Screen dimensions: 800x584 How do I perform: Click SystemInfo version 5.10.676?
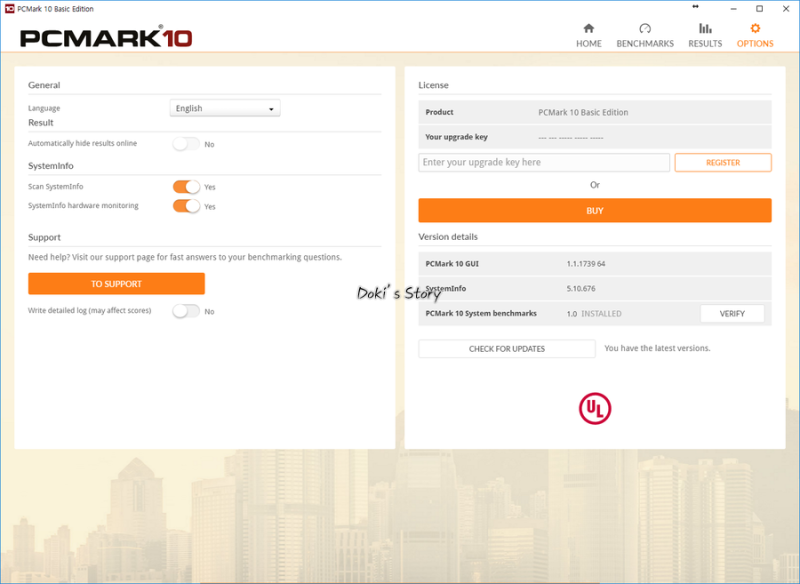581,289
